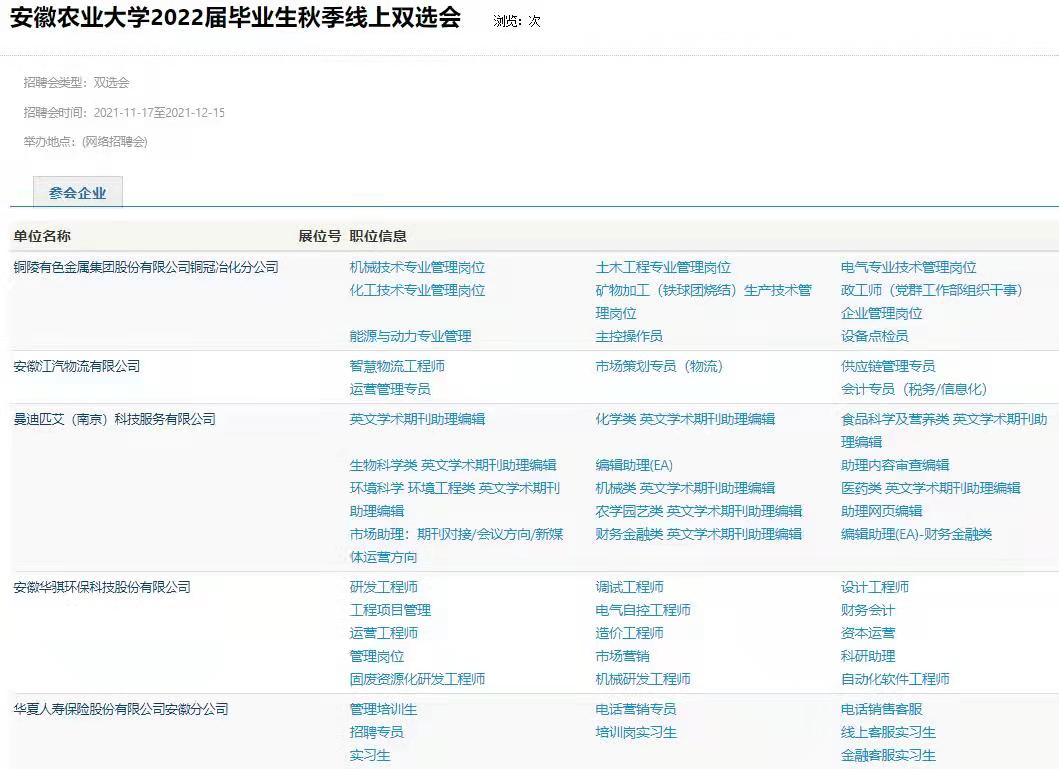Open the 机械技术专业管理岗位 job link
The width and height of the screenshot is (1059, 769).
[x=417, y=267]
